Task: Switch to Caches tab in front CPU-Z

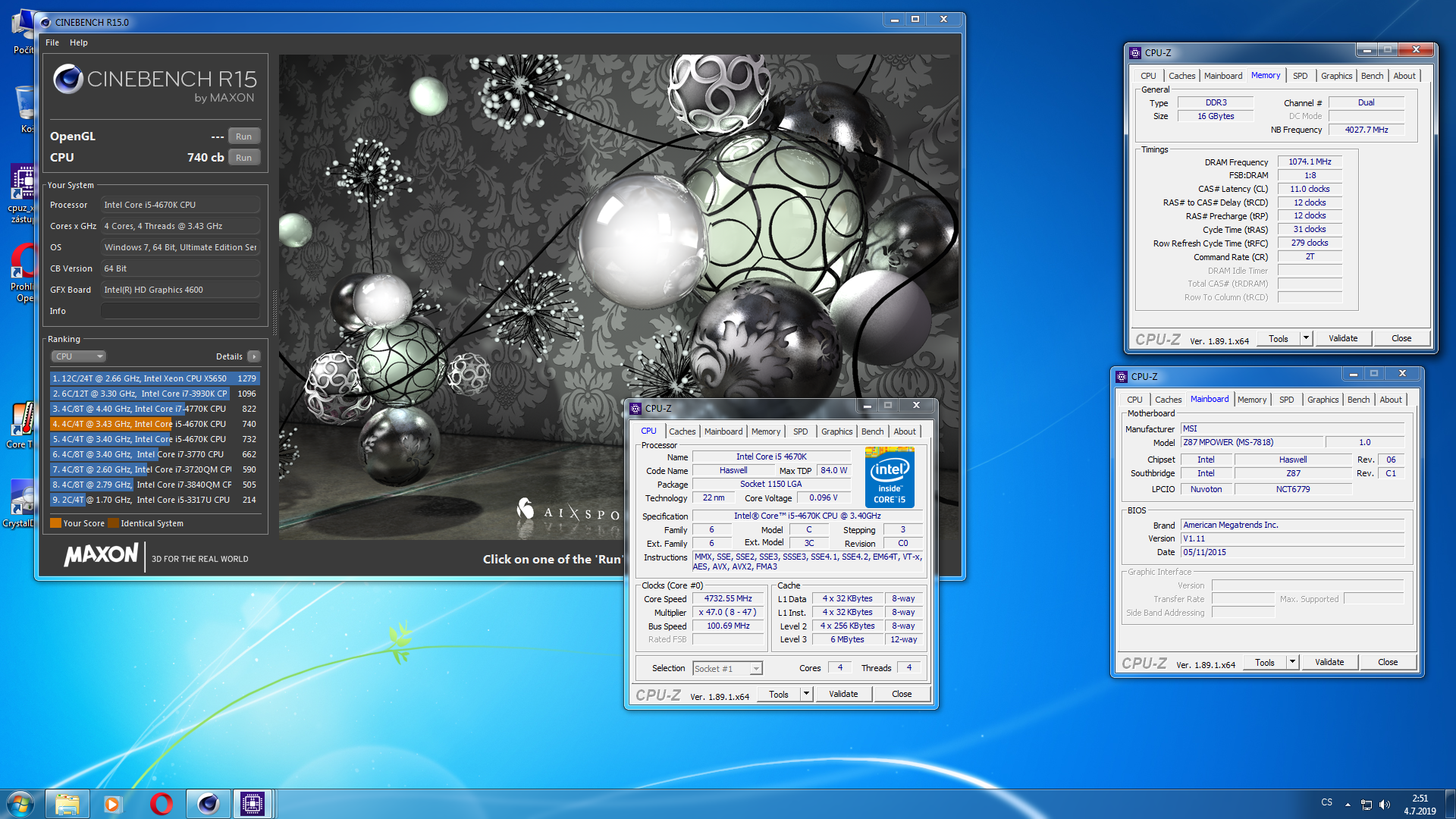Action: click(682, 431)
